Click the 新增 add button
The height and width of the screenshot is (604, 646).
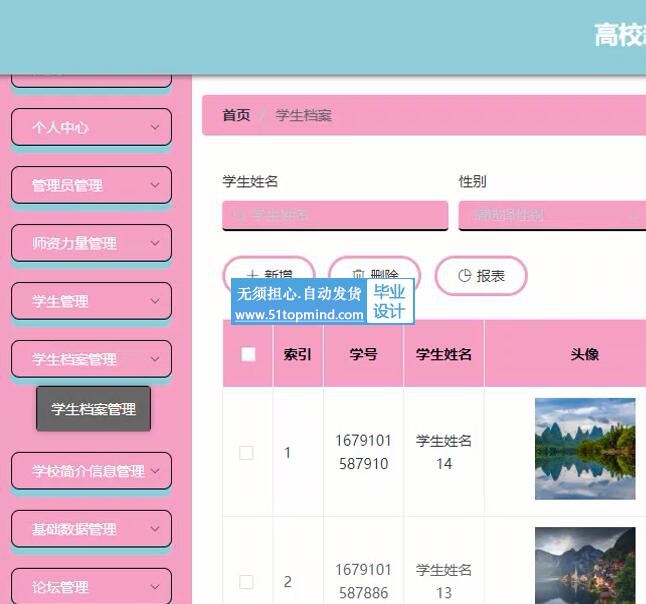click(x=269, y=275)
